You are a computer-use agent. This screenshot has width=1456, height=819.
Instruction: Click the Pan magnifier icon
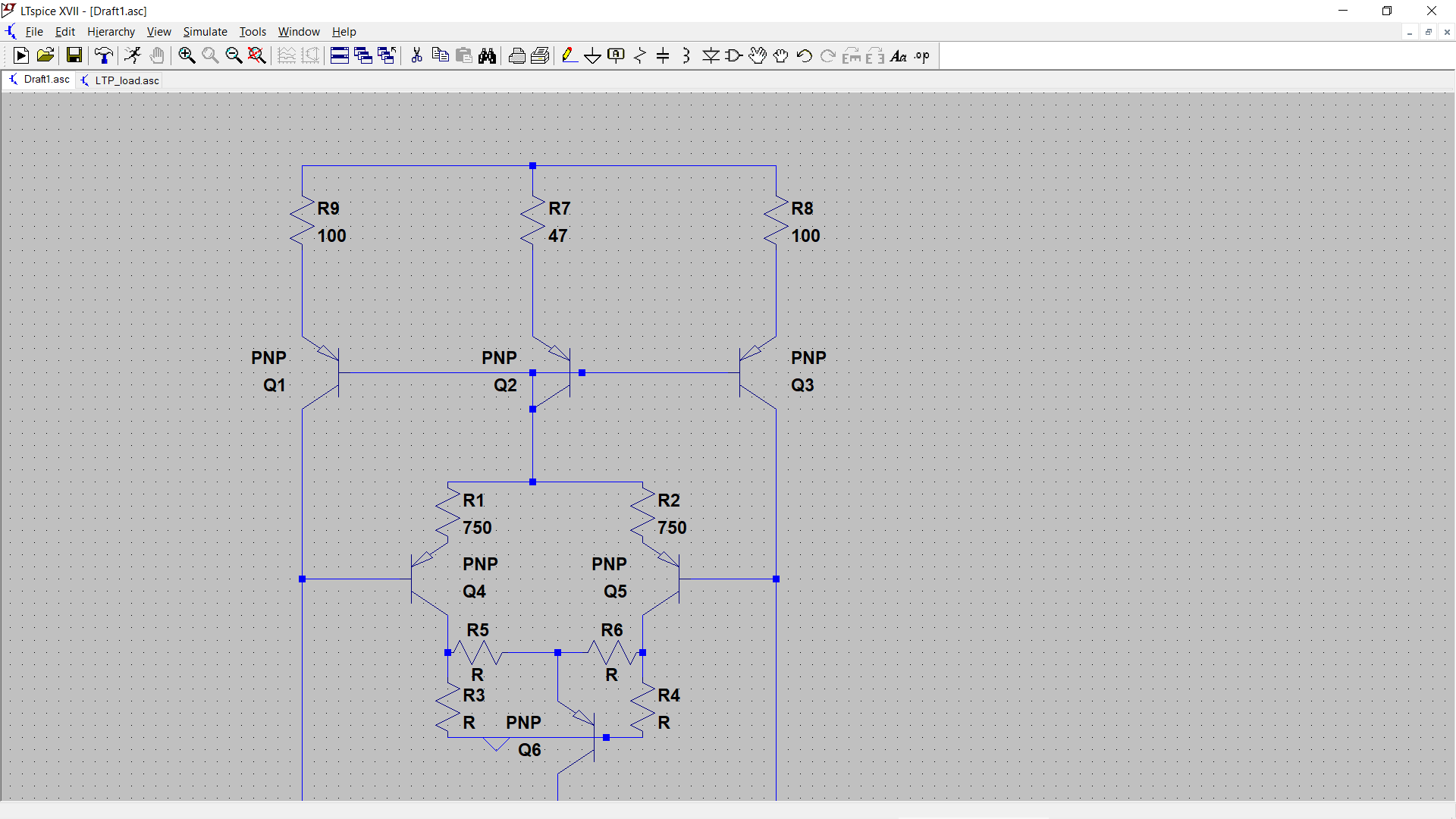(x=210, y=55)
